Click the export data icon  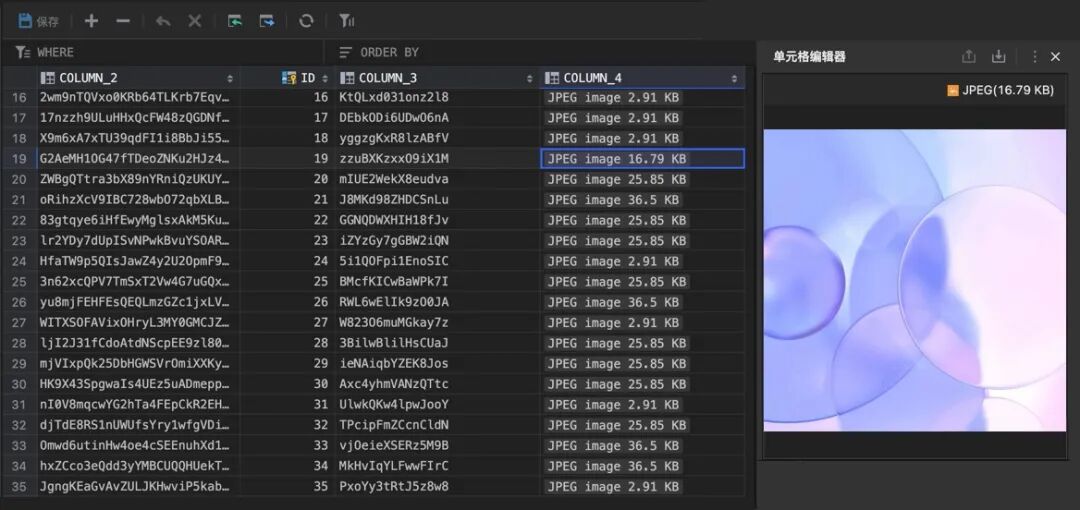click(267, 21)
